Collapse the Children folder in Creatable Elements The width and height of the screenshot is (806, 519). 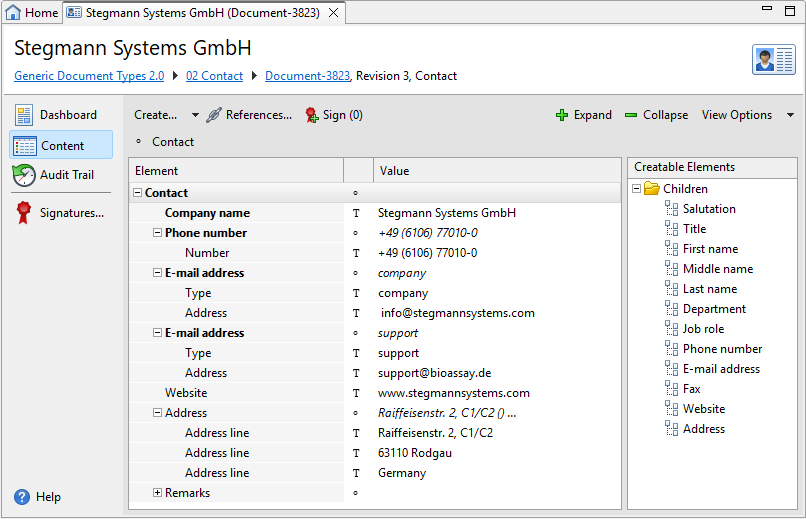point(636,189)
